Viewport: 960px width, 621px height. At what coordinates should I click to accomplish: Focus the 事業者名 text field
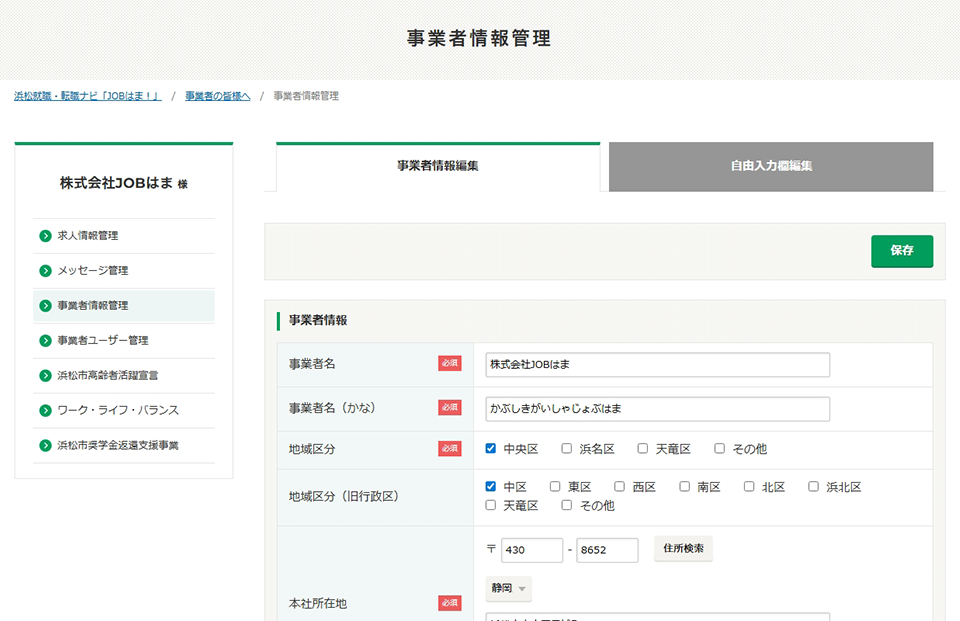click(657, 365)
